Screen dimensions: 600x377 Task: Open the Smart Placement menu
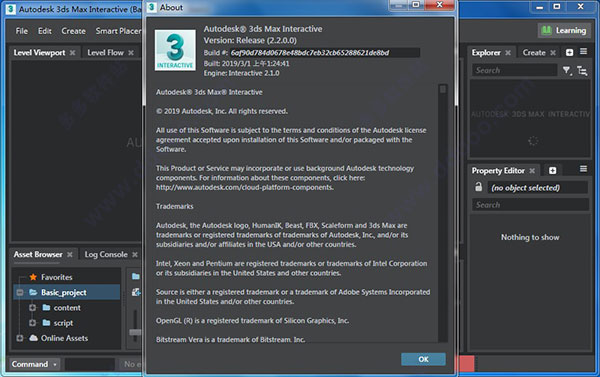coord(118,31)
